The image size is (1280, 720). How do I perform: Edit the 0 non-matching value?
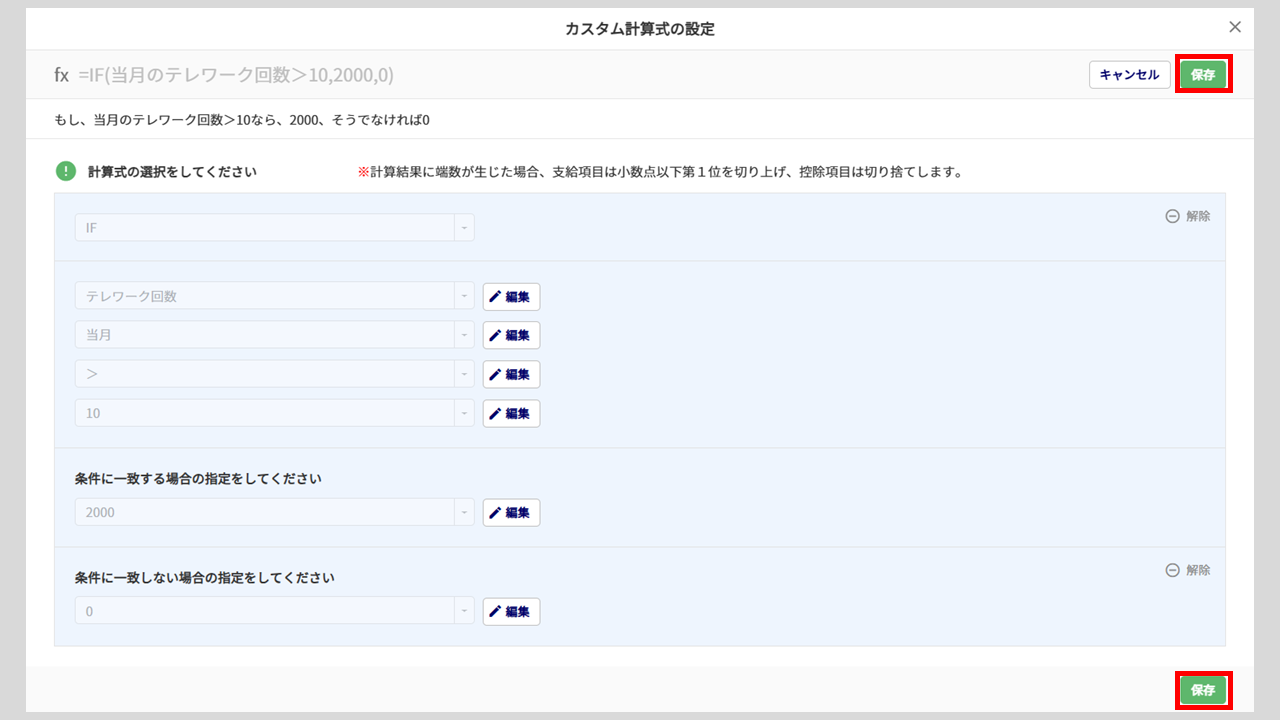point(511,611)
